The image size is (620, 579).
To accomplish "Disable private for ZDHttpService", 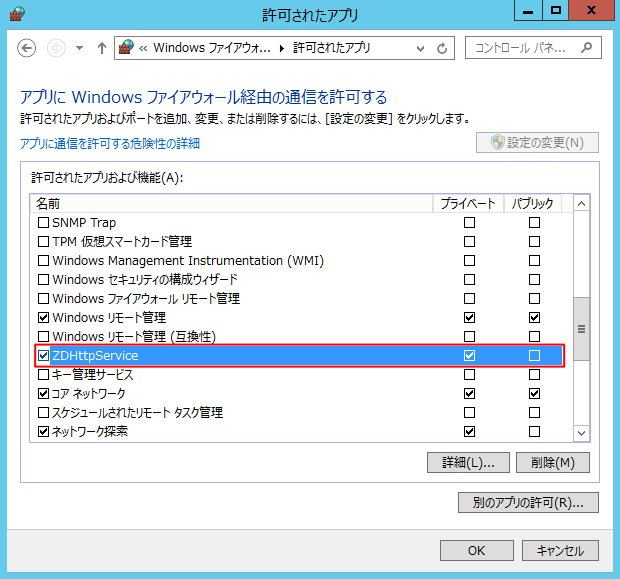I will point(469,356).
